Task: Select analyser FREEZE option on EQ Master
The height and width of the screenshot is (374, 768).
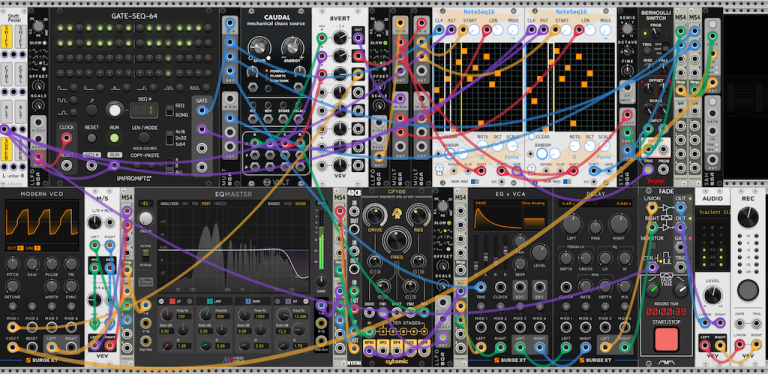Action: pyautogui.click(x=220, y=203)
